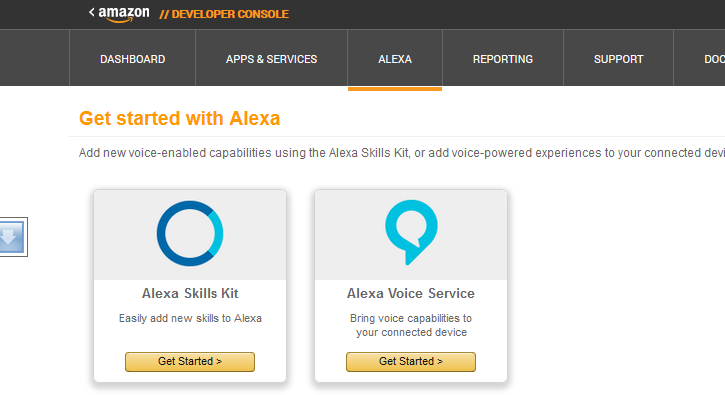Open the Support tab

coord(618,59)
